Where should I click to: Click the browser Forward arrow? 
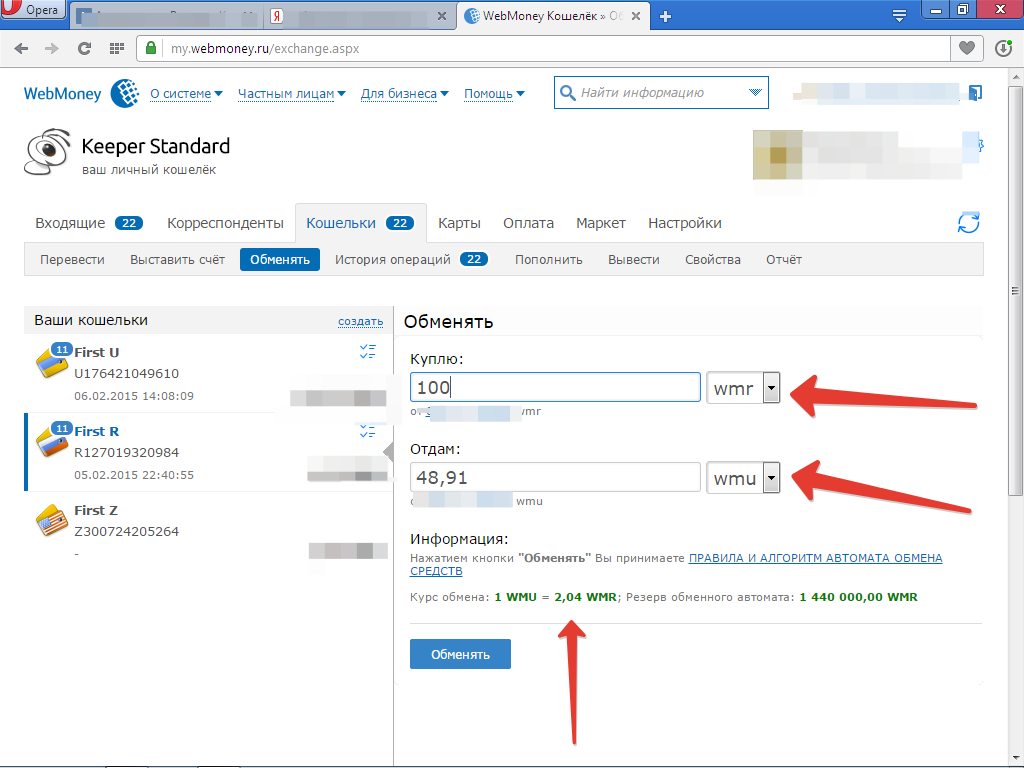(x=52, y=48)
